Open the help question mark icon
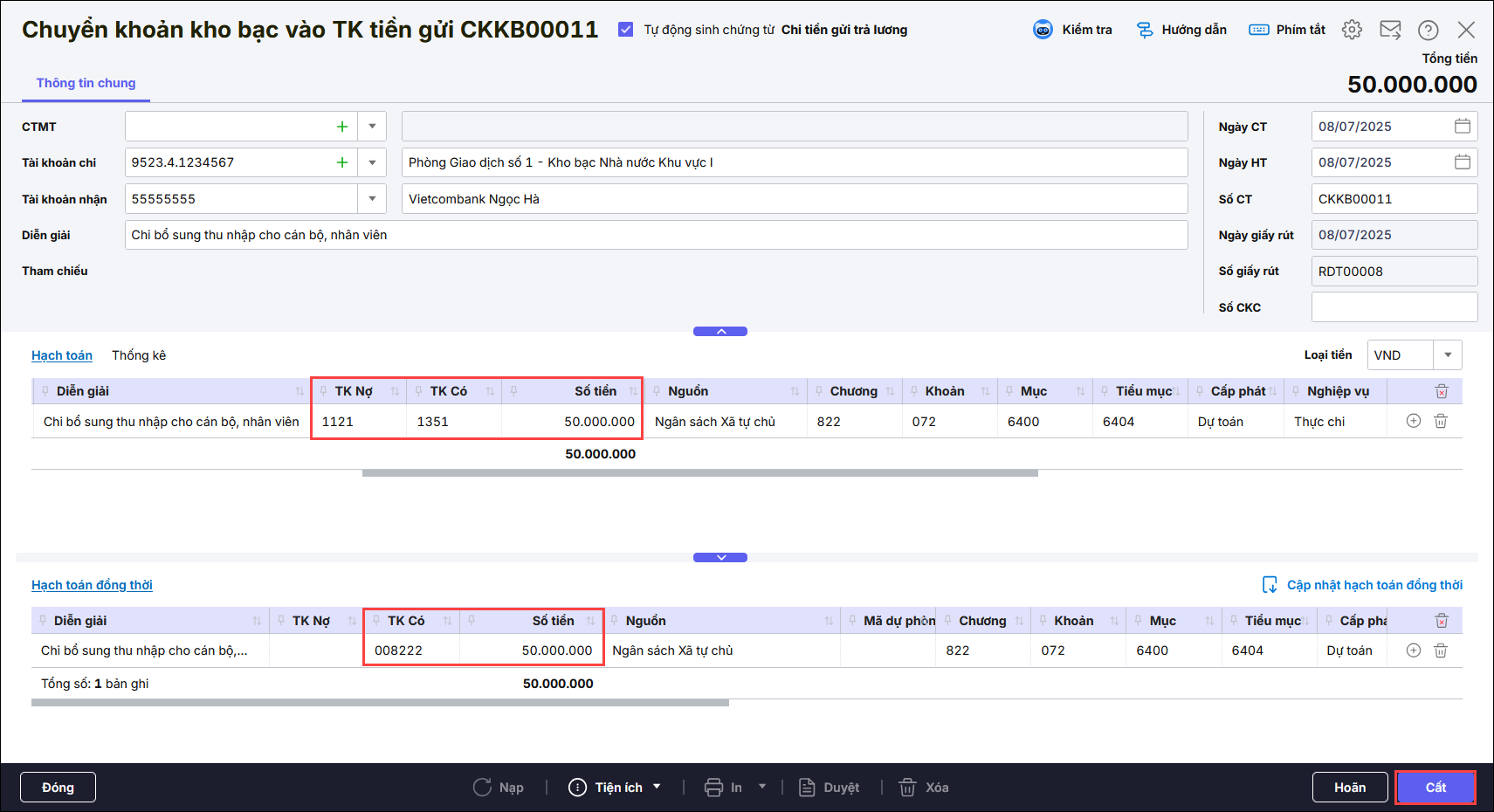This screenshot has width=1494, height=812. (1429, 30)
